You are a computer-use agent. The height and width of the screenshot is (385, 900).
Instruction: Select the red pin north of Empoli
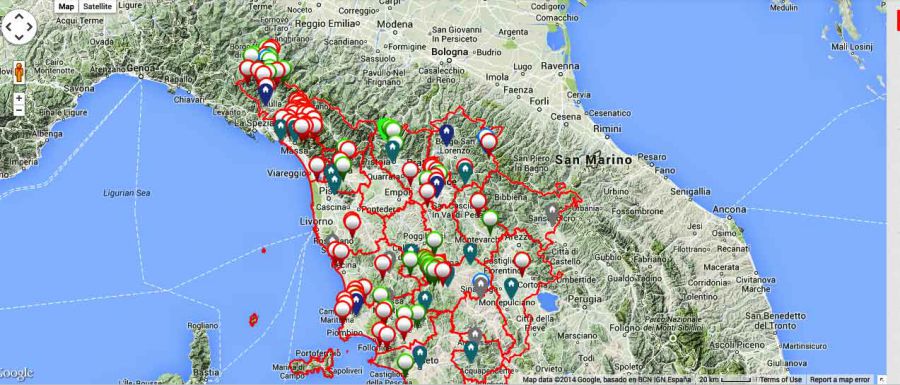coord(410,172)
